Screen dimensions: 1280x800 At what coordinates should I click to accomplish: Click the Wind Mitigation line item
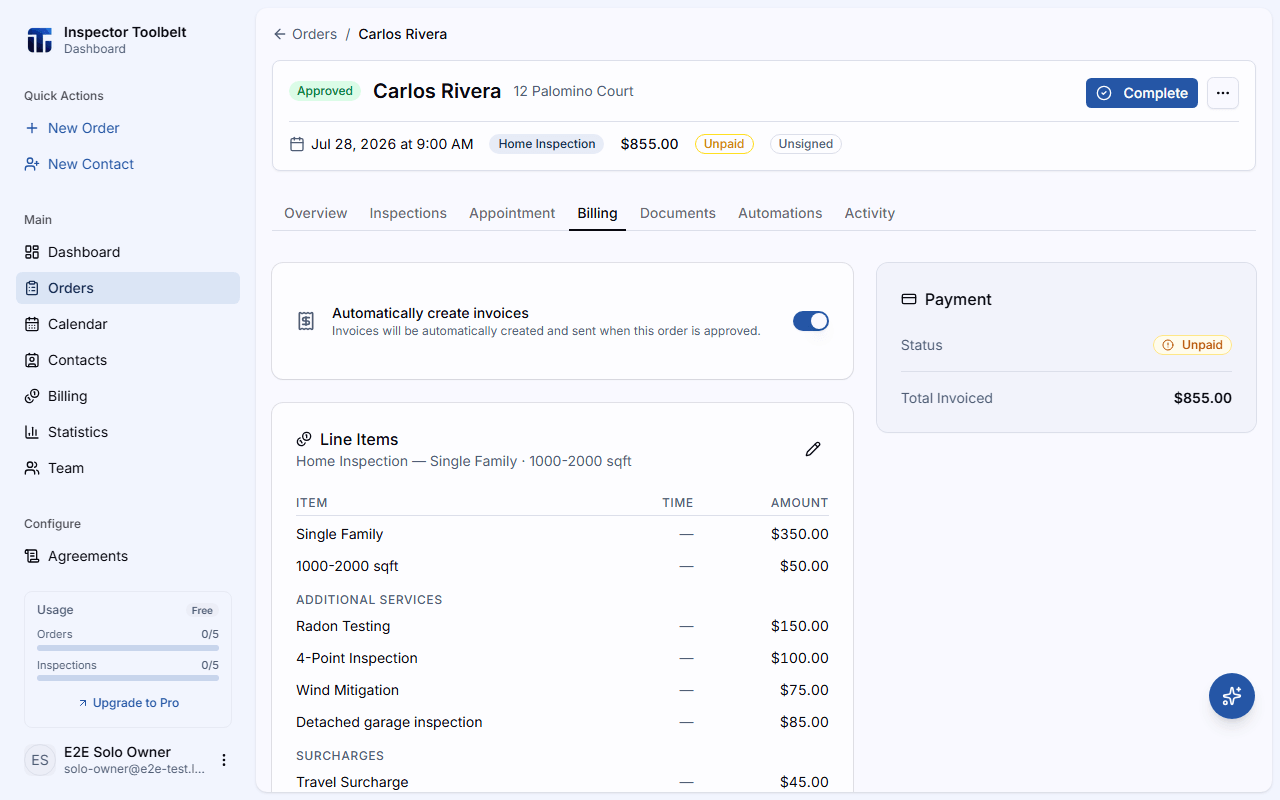(562, 690)
